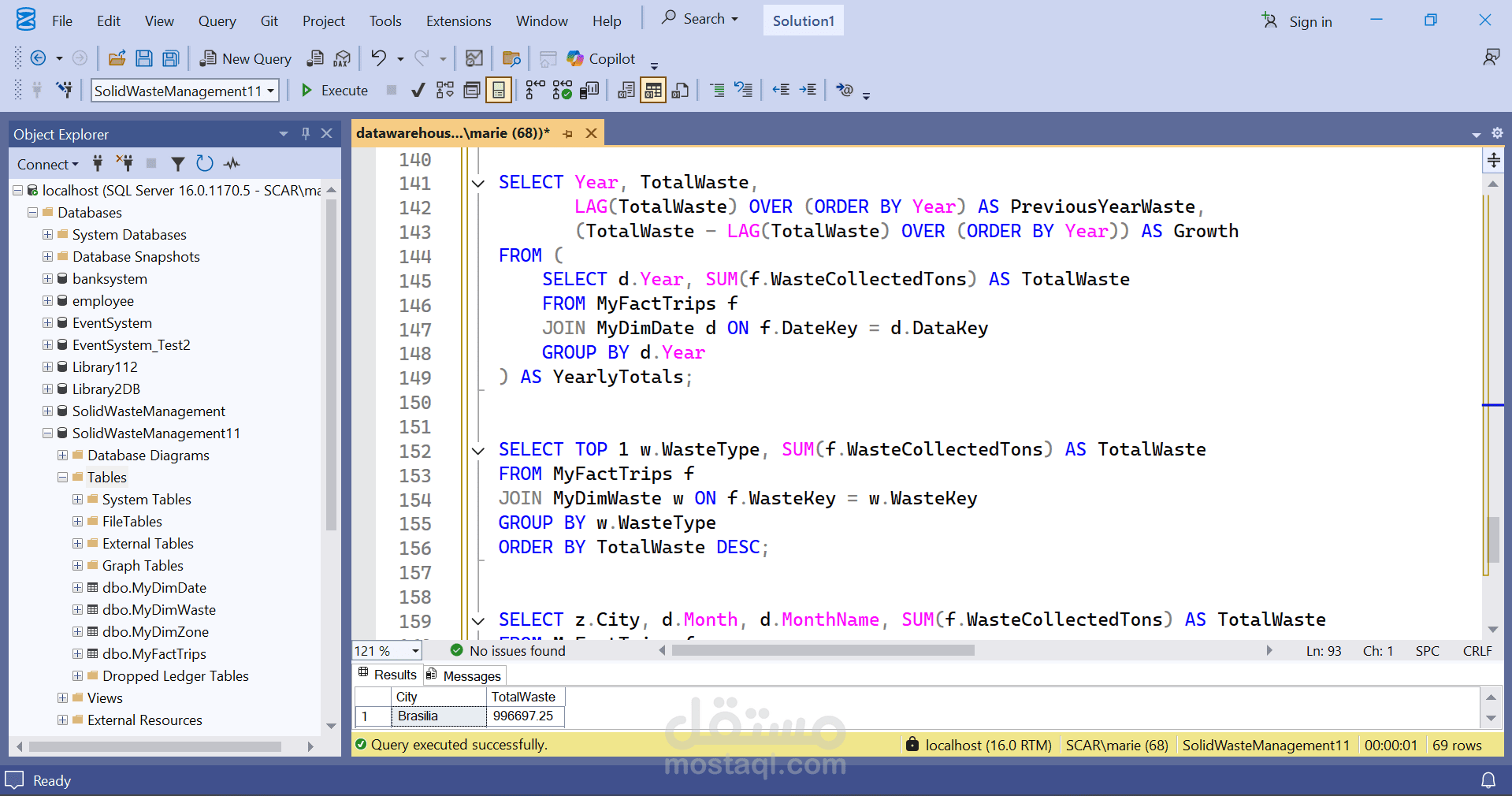Toggle Include Live Query Statistics
Viewport: 1512px width, 796px height.
tap(563, 90)
